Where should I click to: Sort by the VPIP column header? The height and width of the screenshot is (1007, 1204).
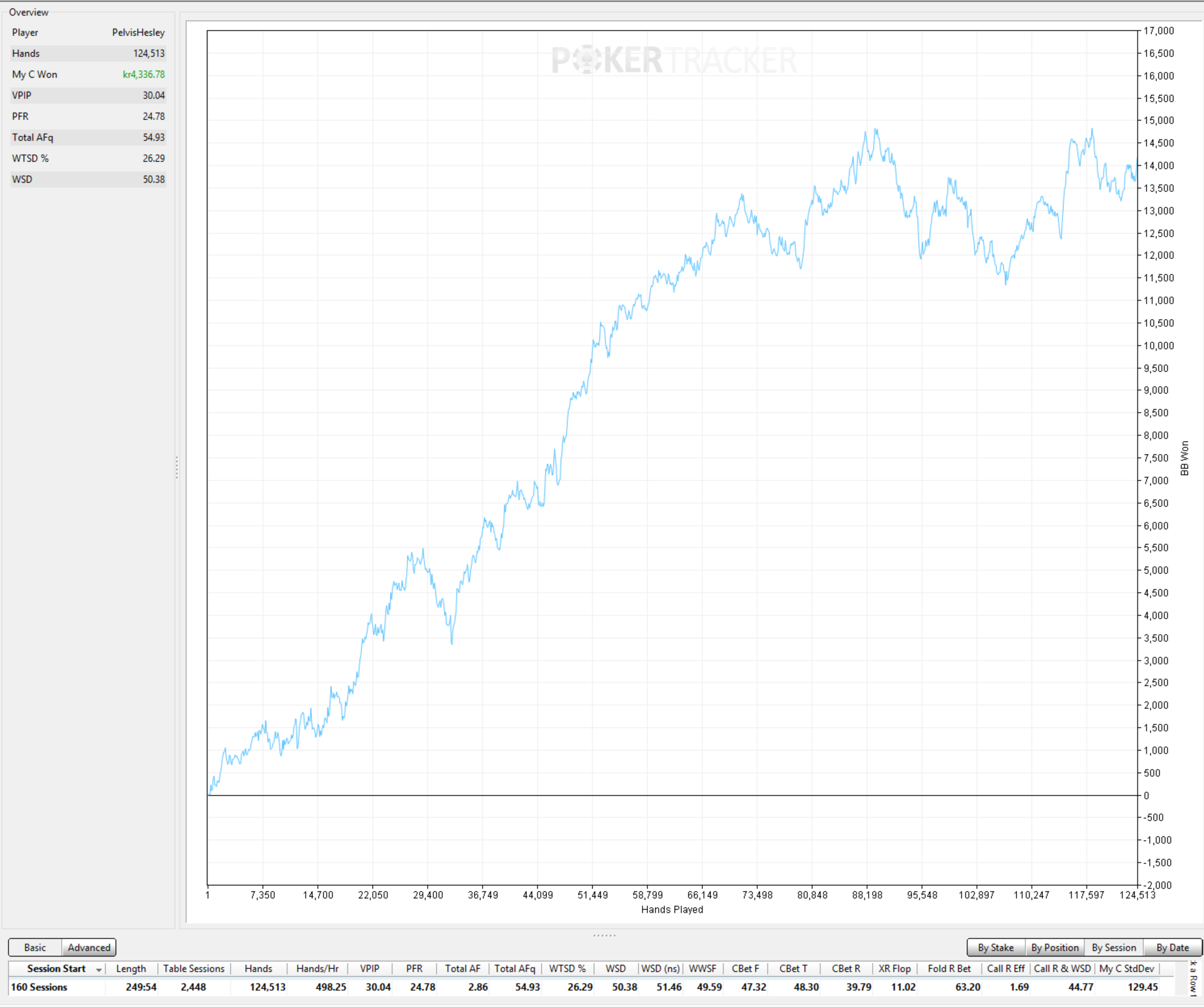(x=370, y=969)
